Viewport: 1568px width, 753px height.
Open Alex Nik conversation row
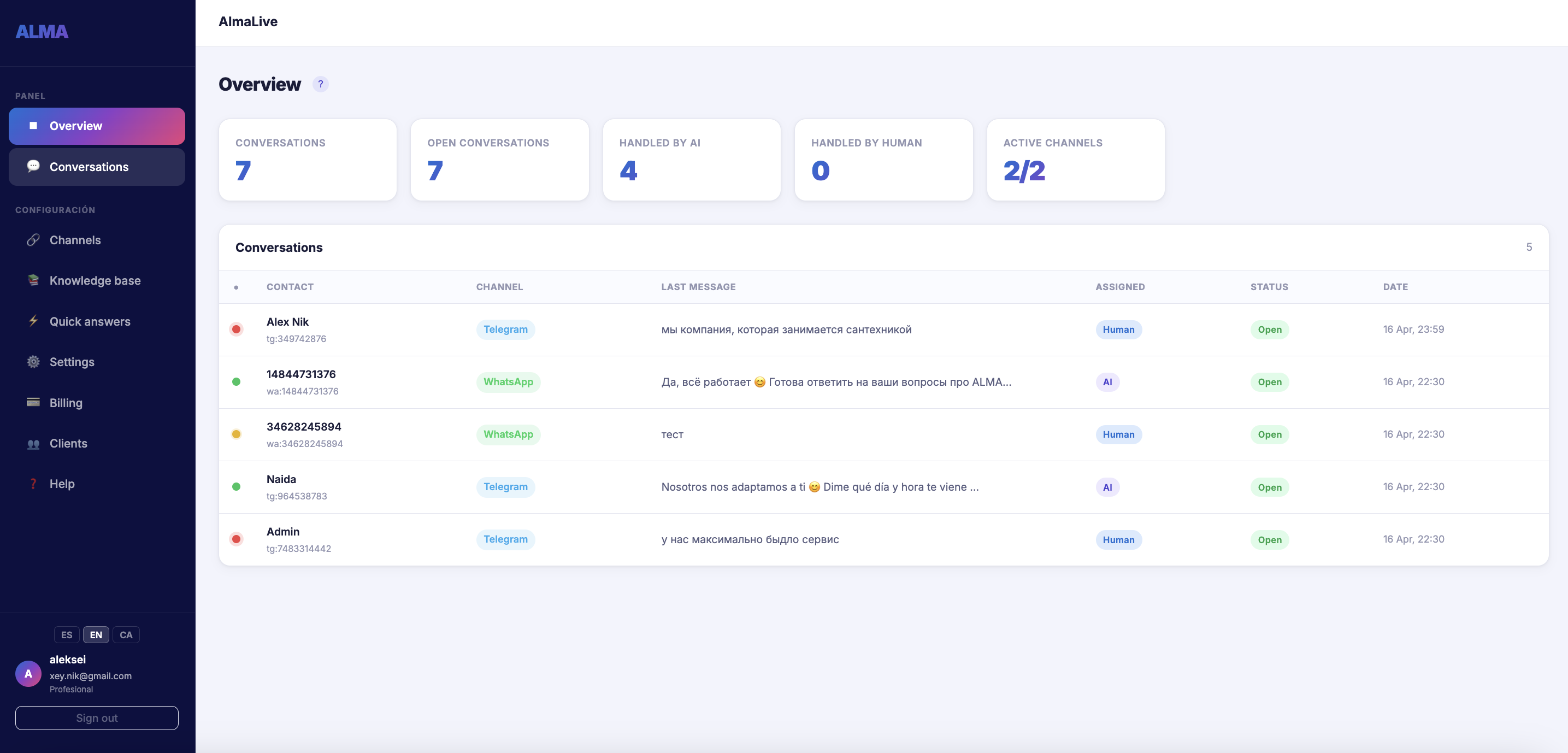(x=288, y=322)
